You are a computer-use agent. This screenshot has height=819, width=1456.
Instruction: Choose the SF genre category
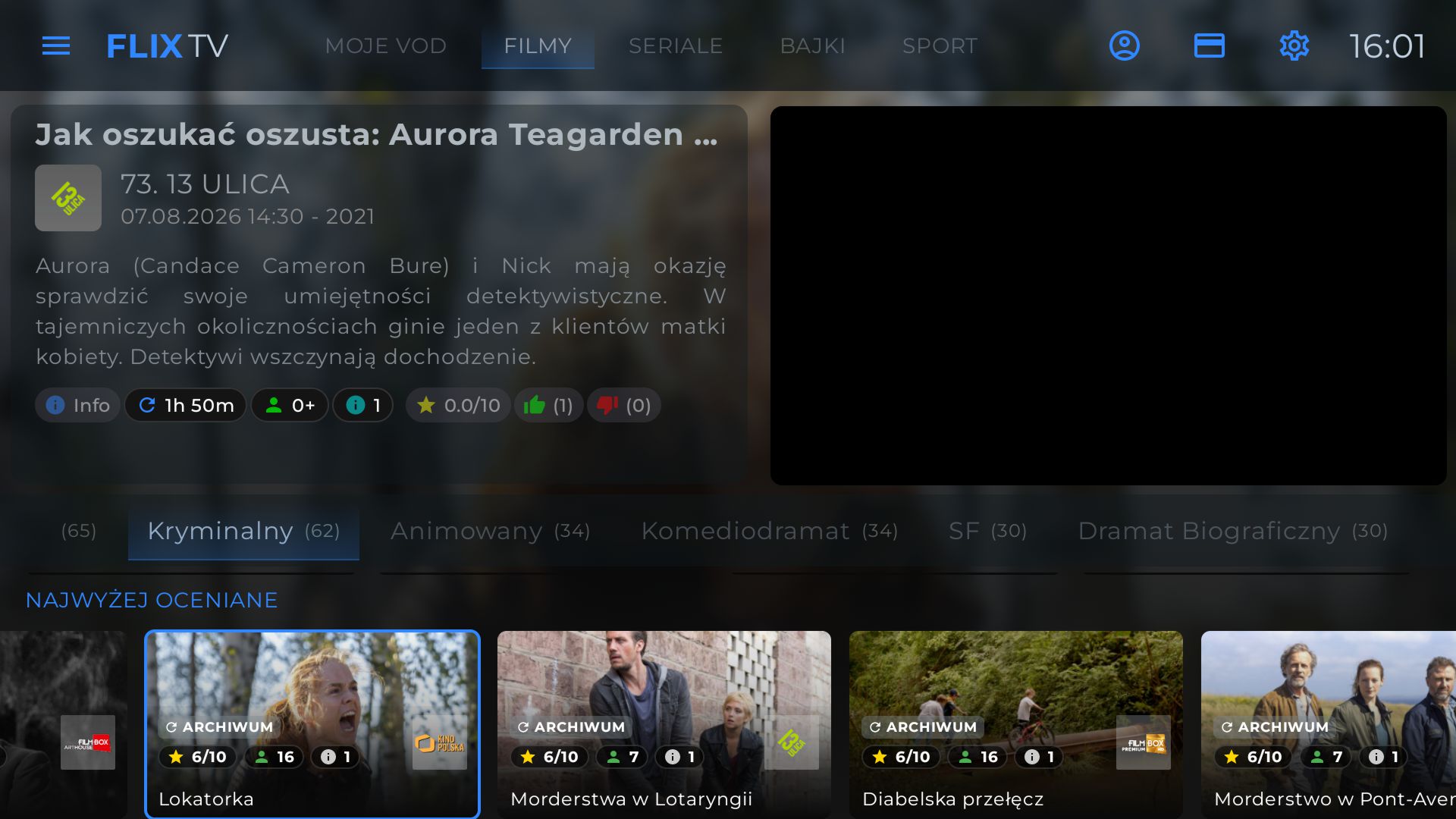(987, 532)
